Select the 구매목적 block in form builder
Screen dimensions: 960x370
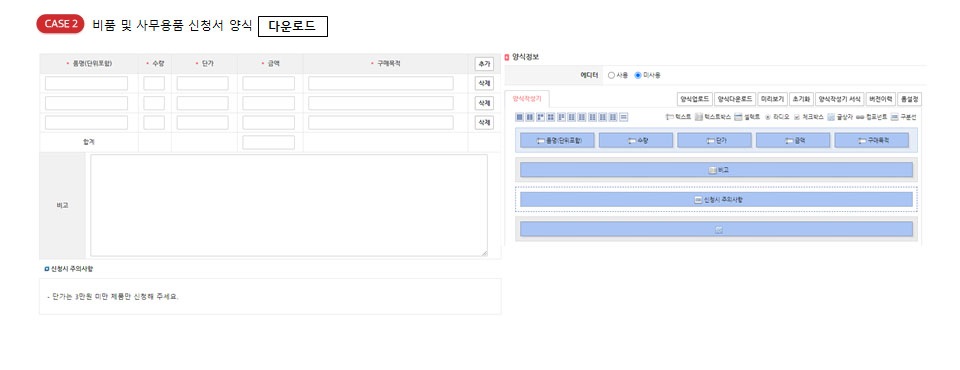point(872,140)
